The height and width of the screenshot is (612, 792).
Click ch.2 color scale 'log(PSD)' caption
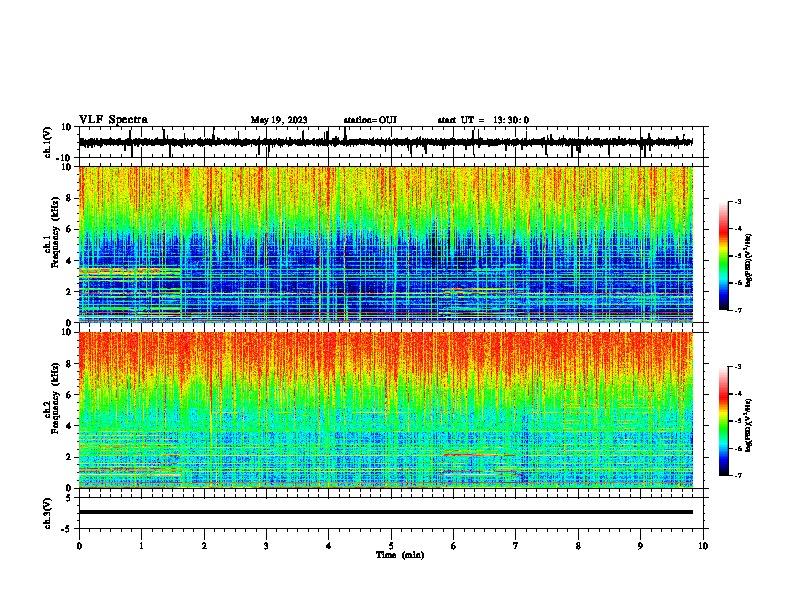(749, 426)
